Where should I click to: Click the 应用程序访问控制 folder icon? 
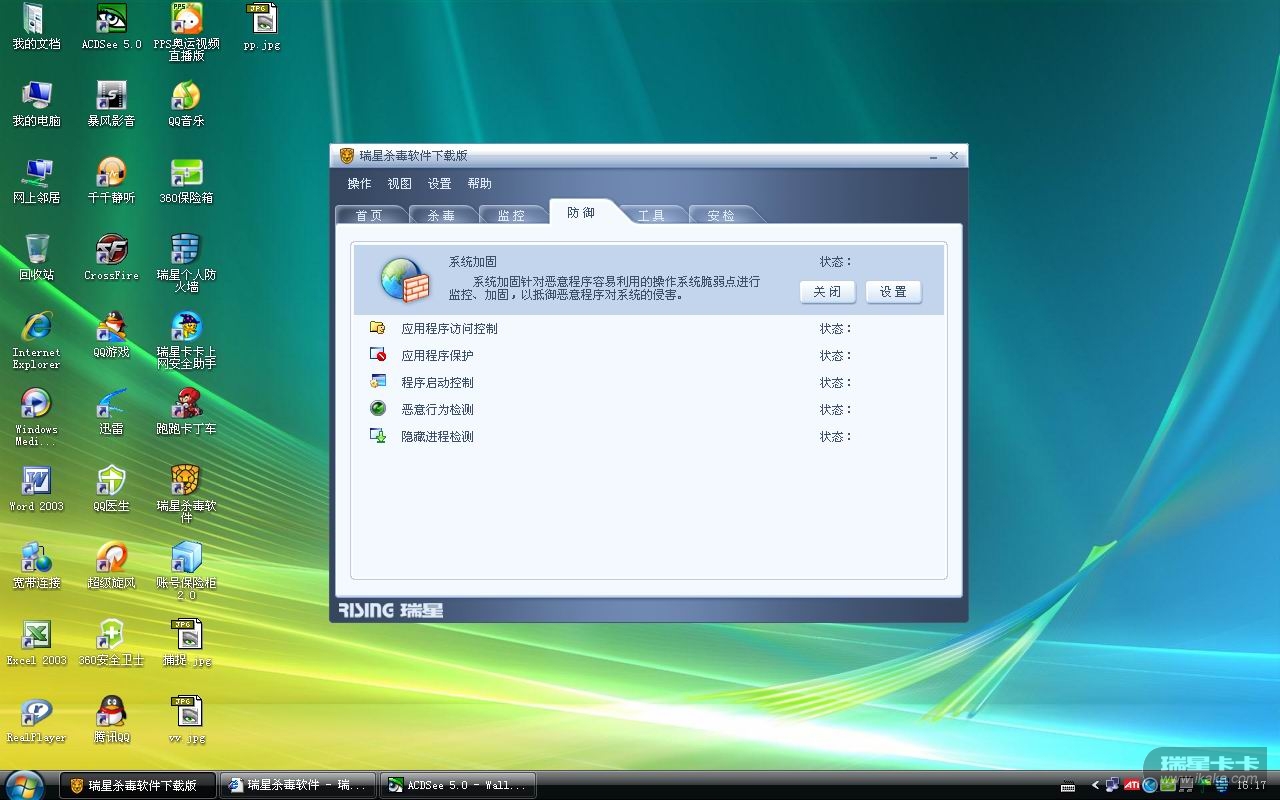click(x=378, y=328)
